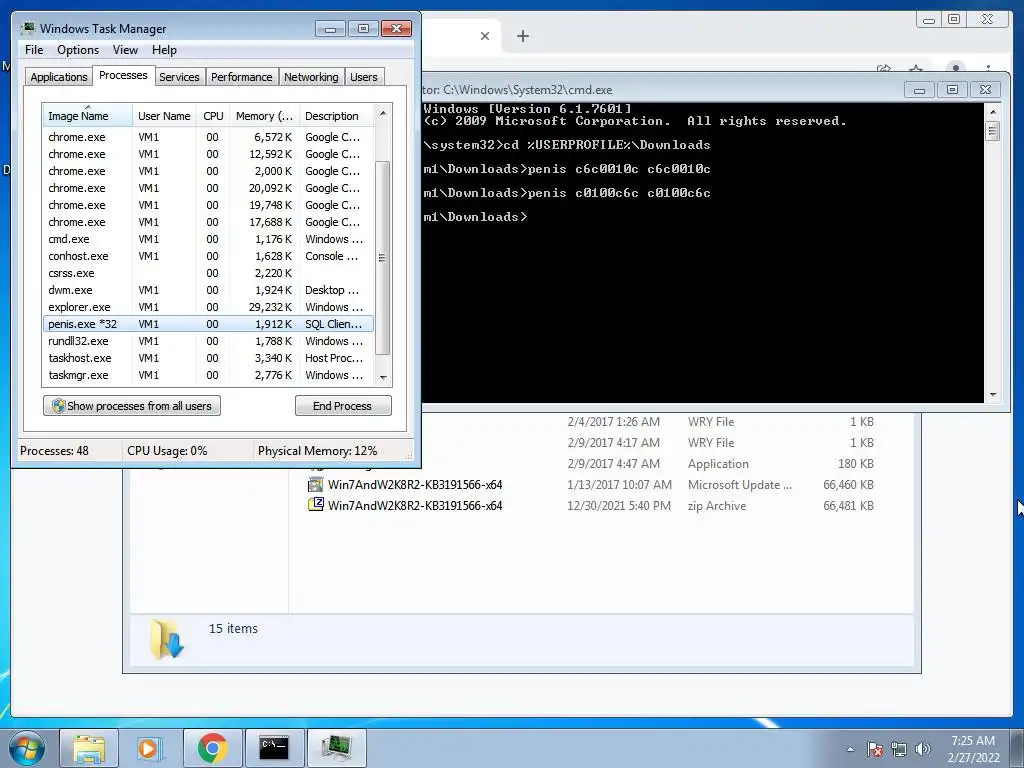The width and height of the screenshot is (1024, 768).
Task: Click the Microsoft Update package file icon
Action: (315, 484)
